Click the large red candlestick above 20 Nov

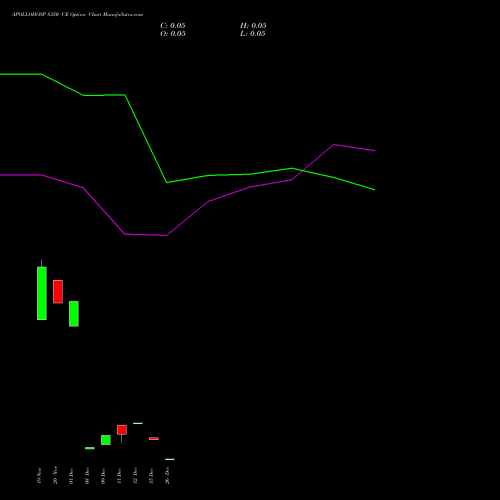58,292
